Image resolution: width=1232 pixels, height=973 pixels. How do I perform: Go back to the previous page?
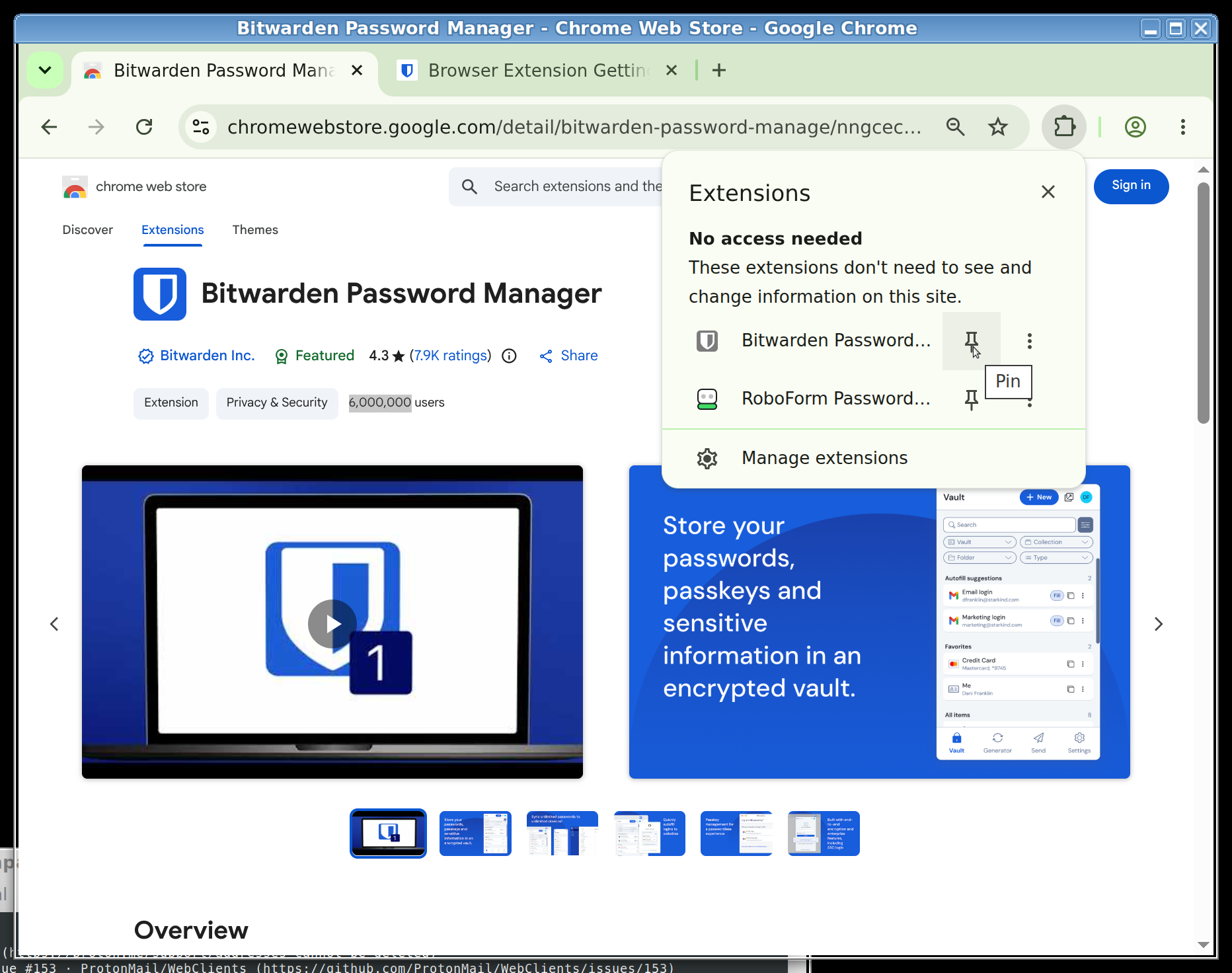tap(50, 127)
